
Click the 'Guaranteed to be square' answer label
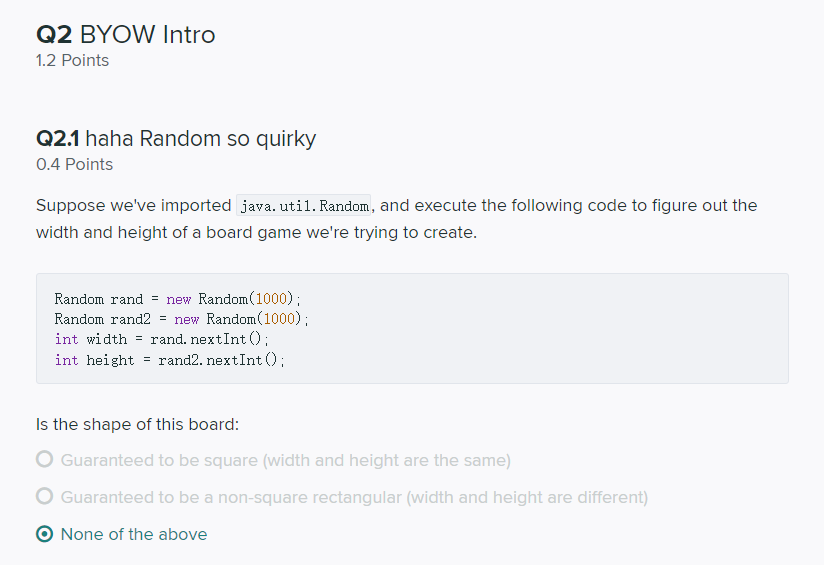pos(285,460)
